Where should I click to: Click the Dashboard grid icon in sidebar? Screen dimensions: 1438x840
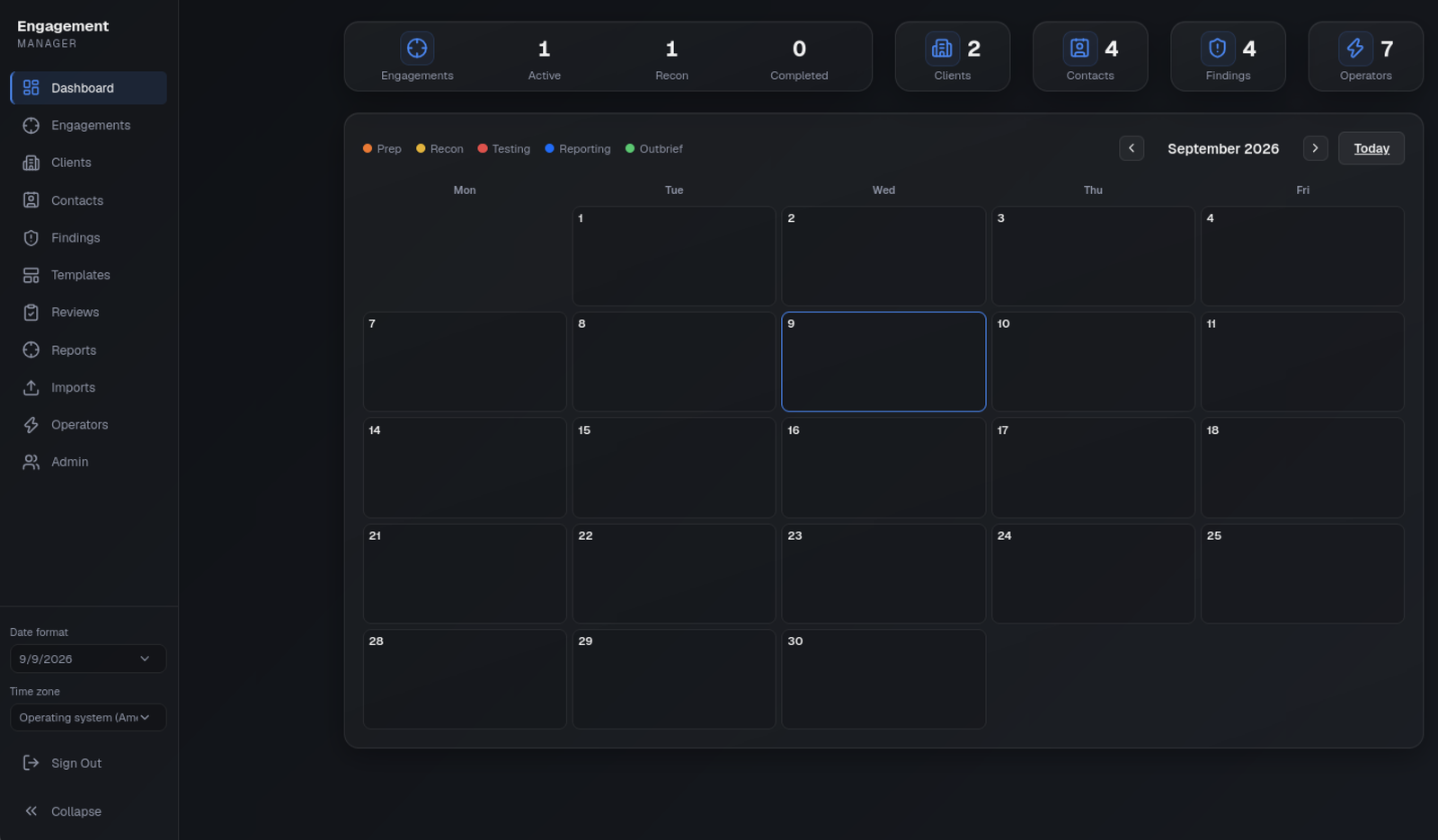[31, 88]
